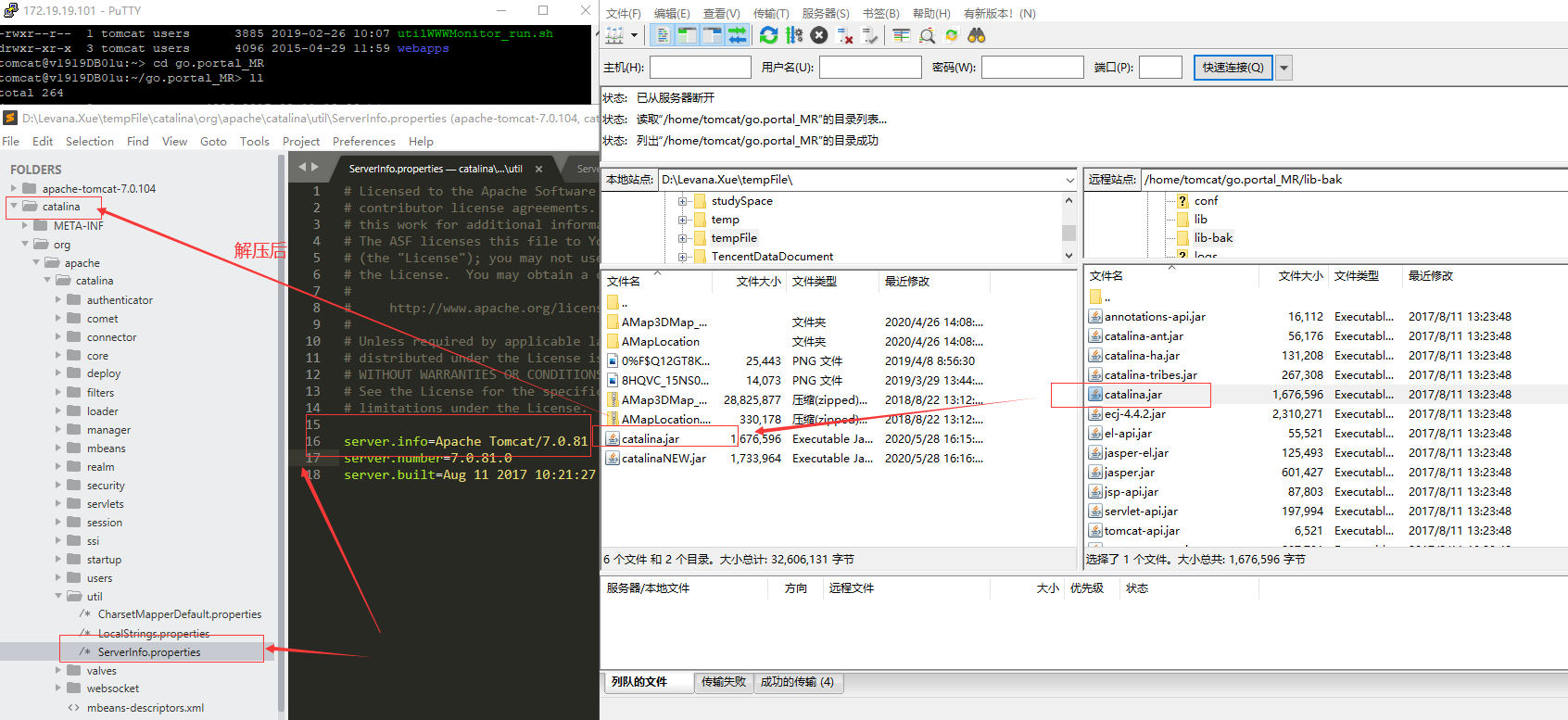Click the previous tab arrow in Sublime
The image size is (1568, 720).
click(x=302, y=168)
